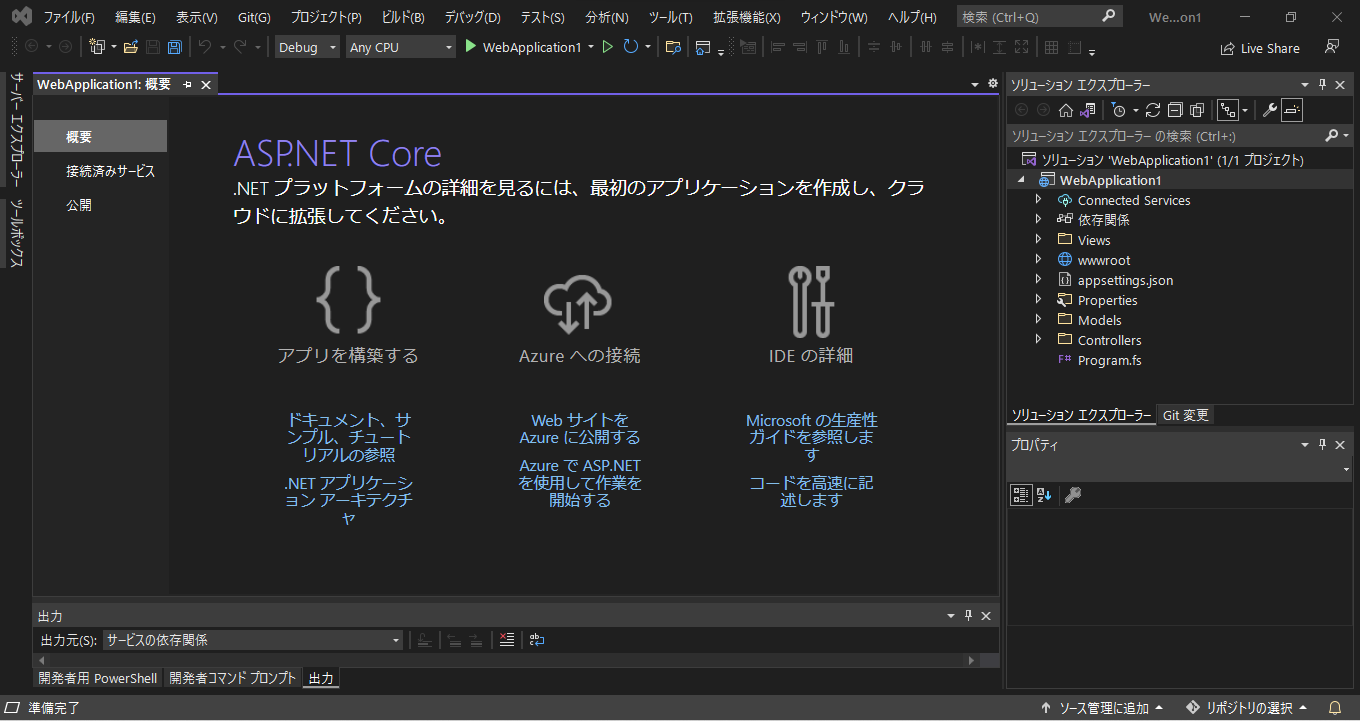Viewport: 1360px width, 721px height.
Task: Click the Live Share button
Action: (1260, 48)
